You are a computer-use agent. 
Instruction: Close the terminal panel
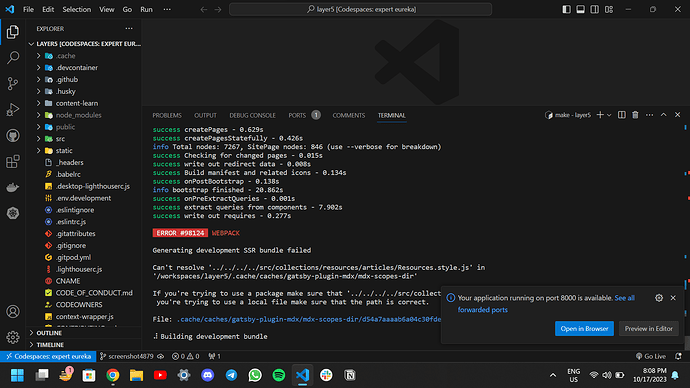(x=678, y=115)
